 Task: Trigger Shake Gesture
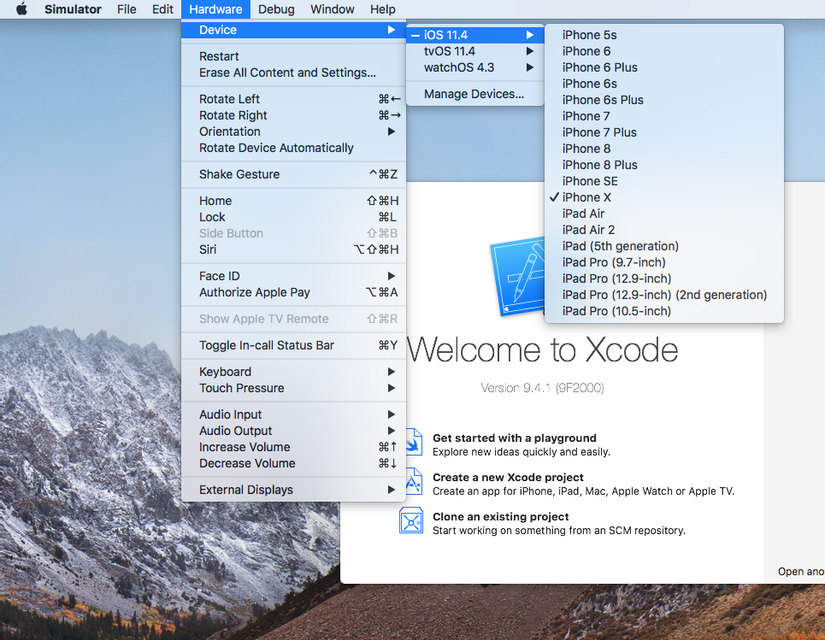tap(294, 174)
